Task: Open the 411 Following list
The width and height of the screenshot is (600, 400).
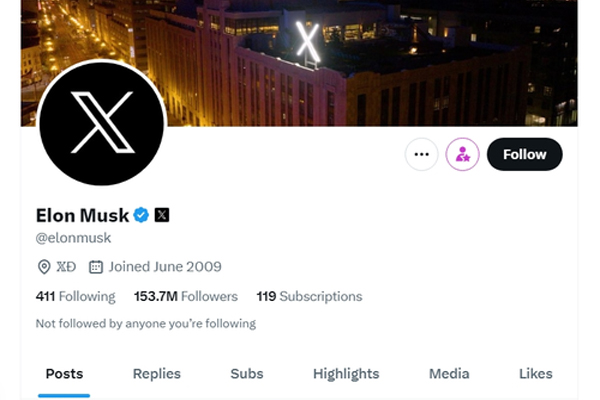Action: click(75, 296)
